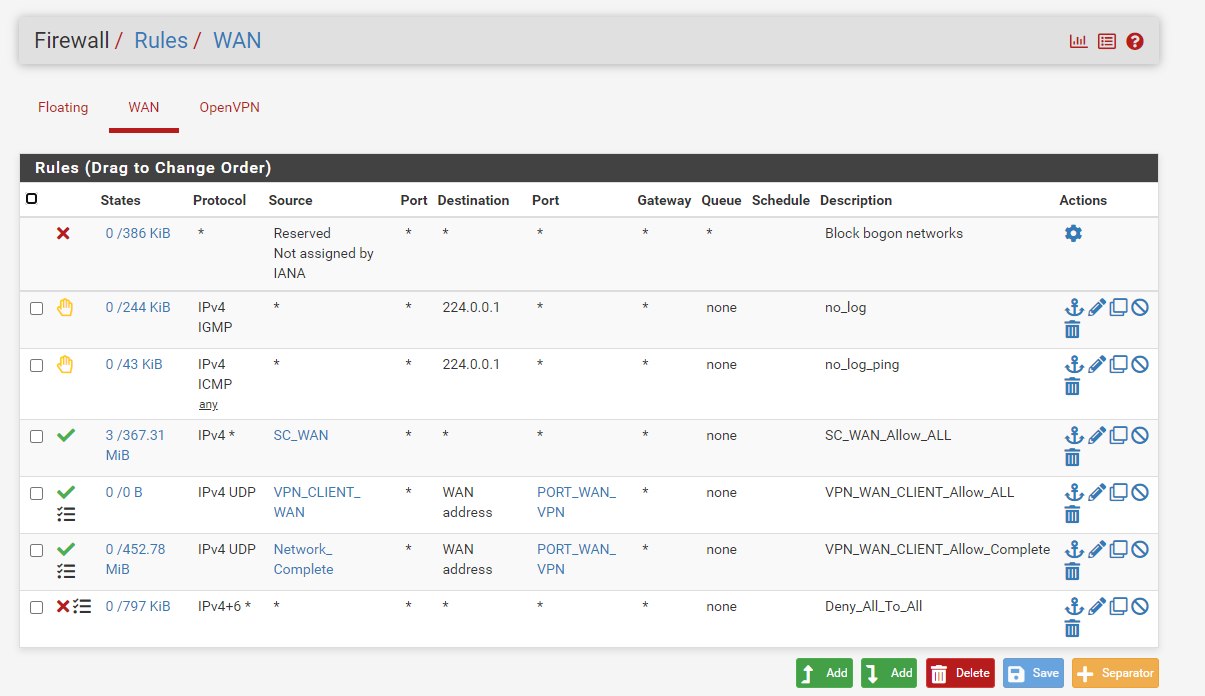Delete the Deny_All_To_All rule
The image size is (1205, 696).
(1073, 628)
